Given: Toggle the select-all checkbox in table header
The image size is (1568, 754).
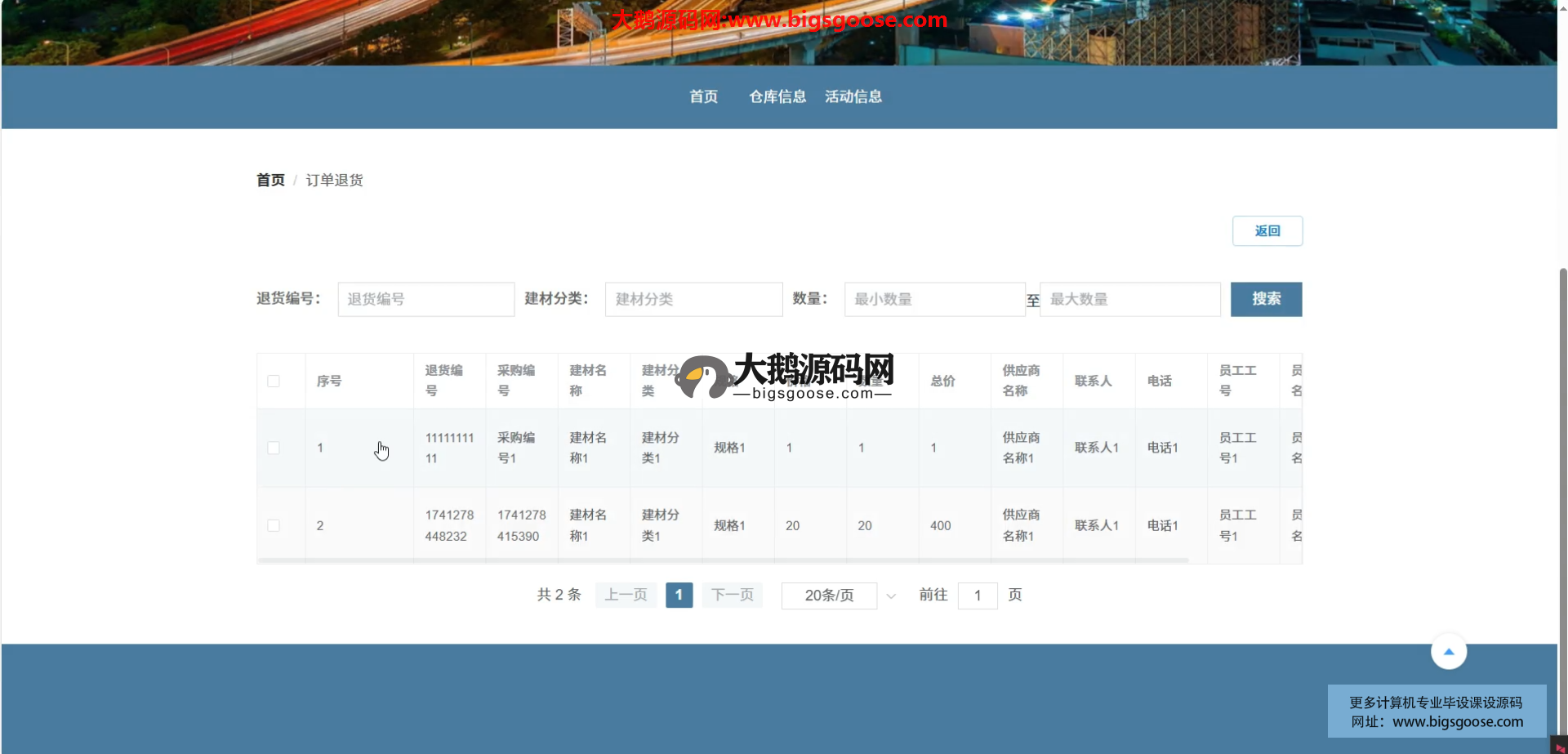Looking at the screenshot, I should point(274,381).
